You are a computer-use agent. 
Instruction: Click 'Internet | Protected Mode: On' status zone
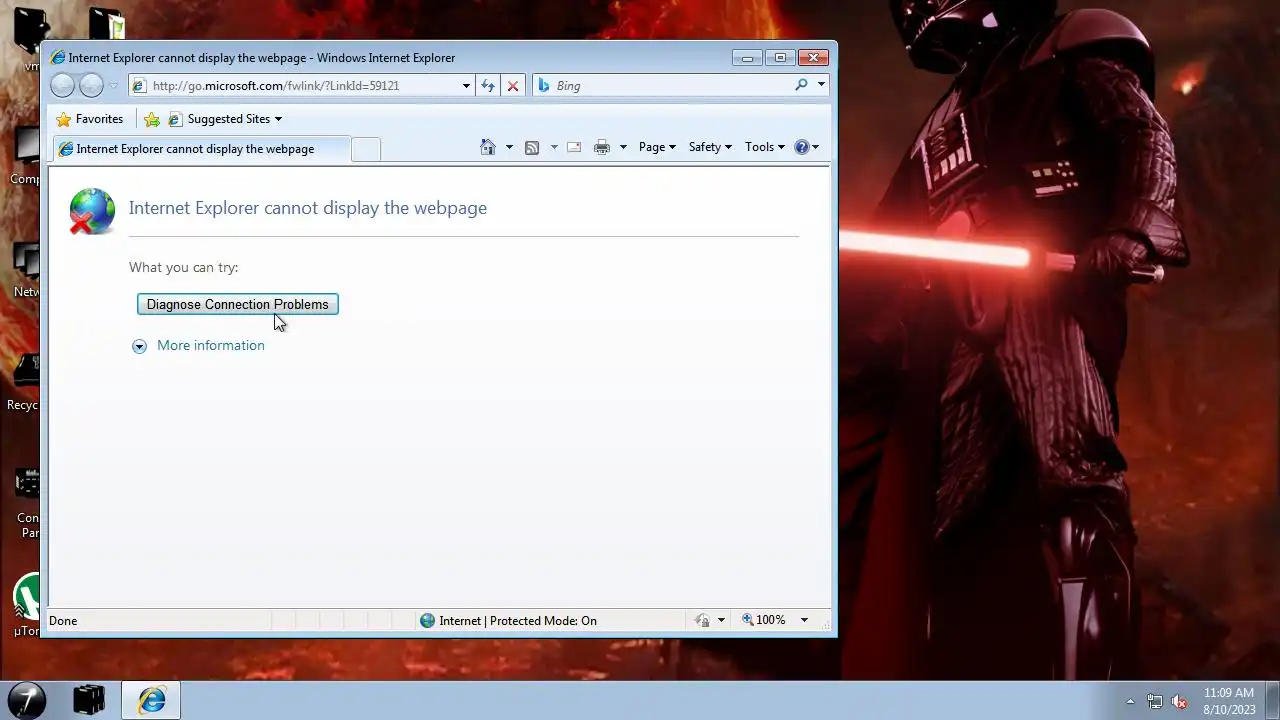(508, 621)
